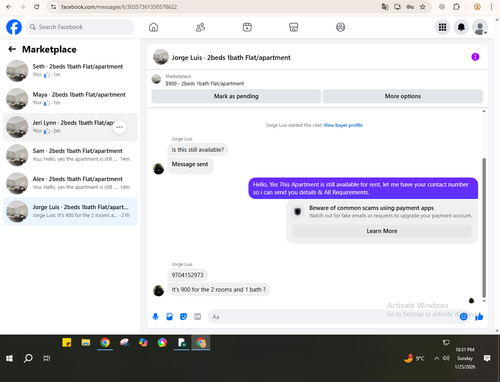Follow the View buyer profile link
This screenshot has width=500, height=382.
click(343, 125)
